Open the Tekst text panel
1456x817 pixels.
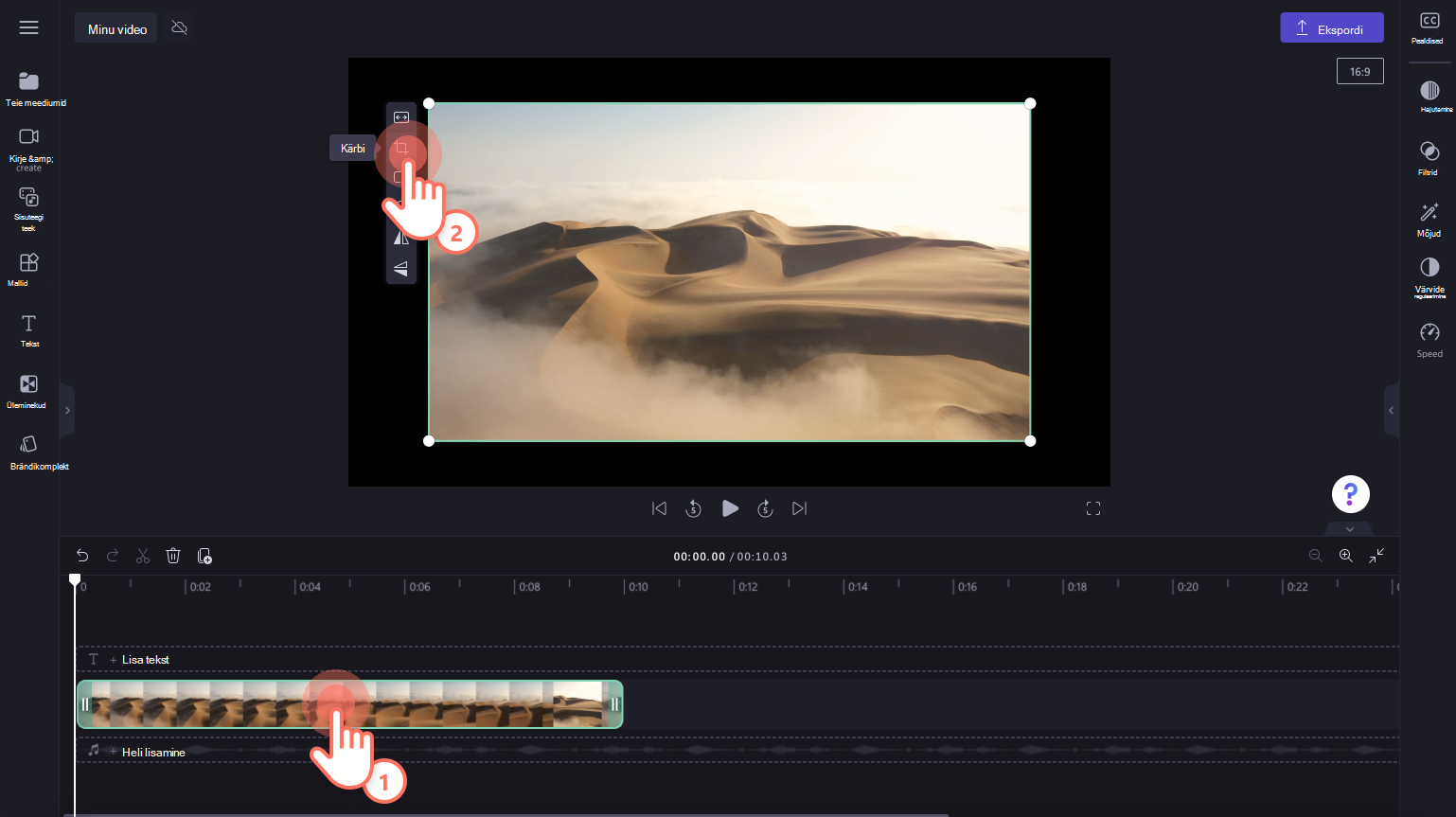pyautogui.click(x=29, y=330)
